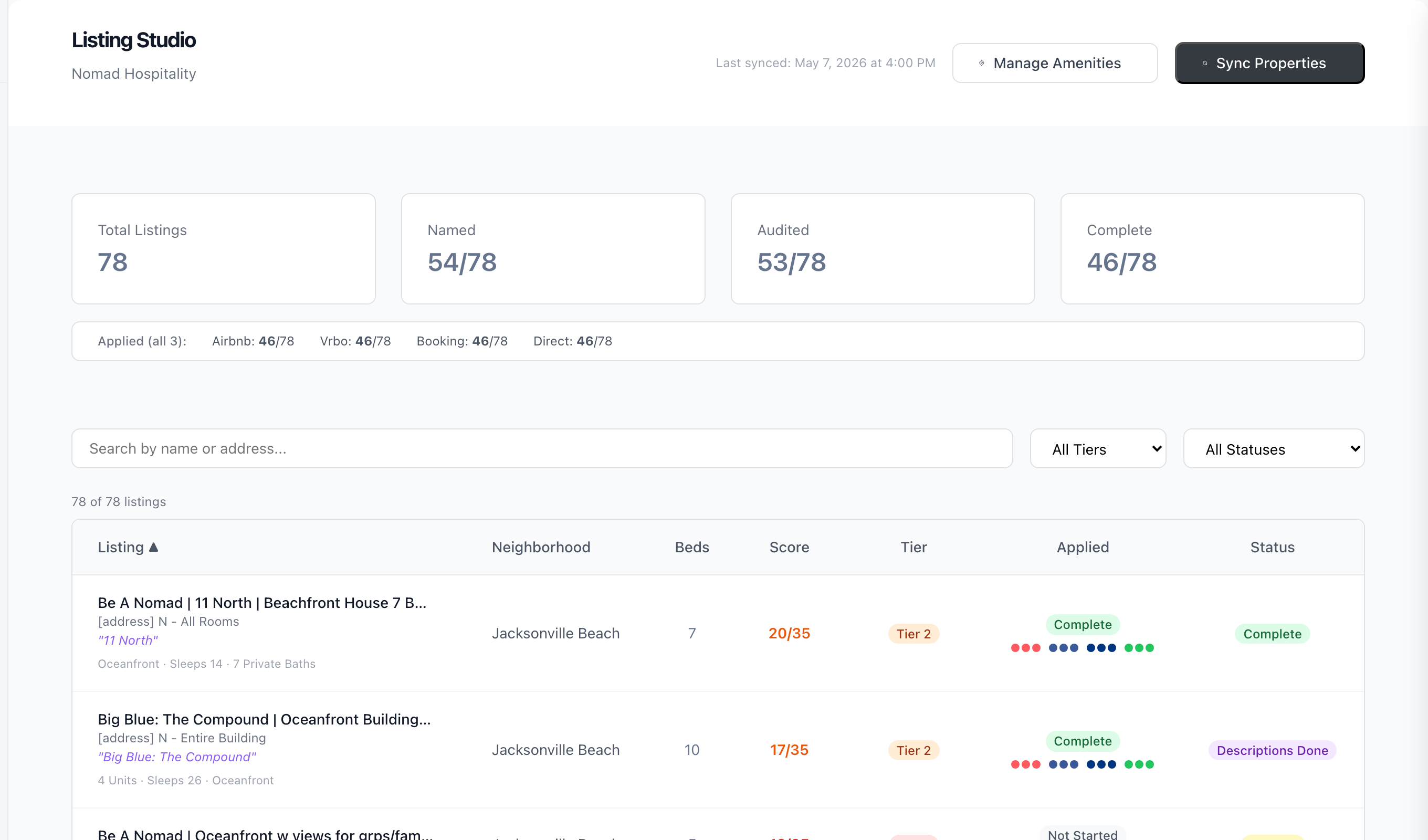Click the Direct: 46/78 applied count
The image size is (1428, 840).
572,341
